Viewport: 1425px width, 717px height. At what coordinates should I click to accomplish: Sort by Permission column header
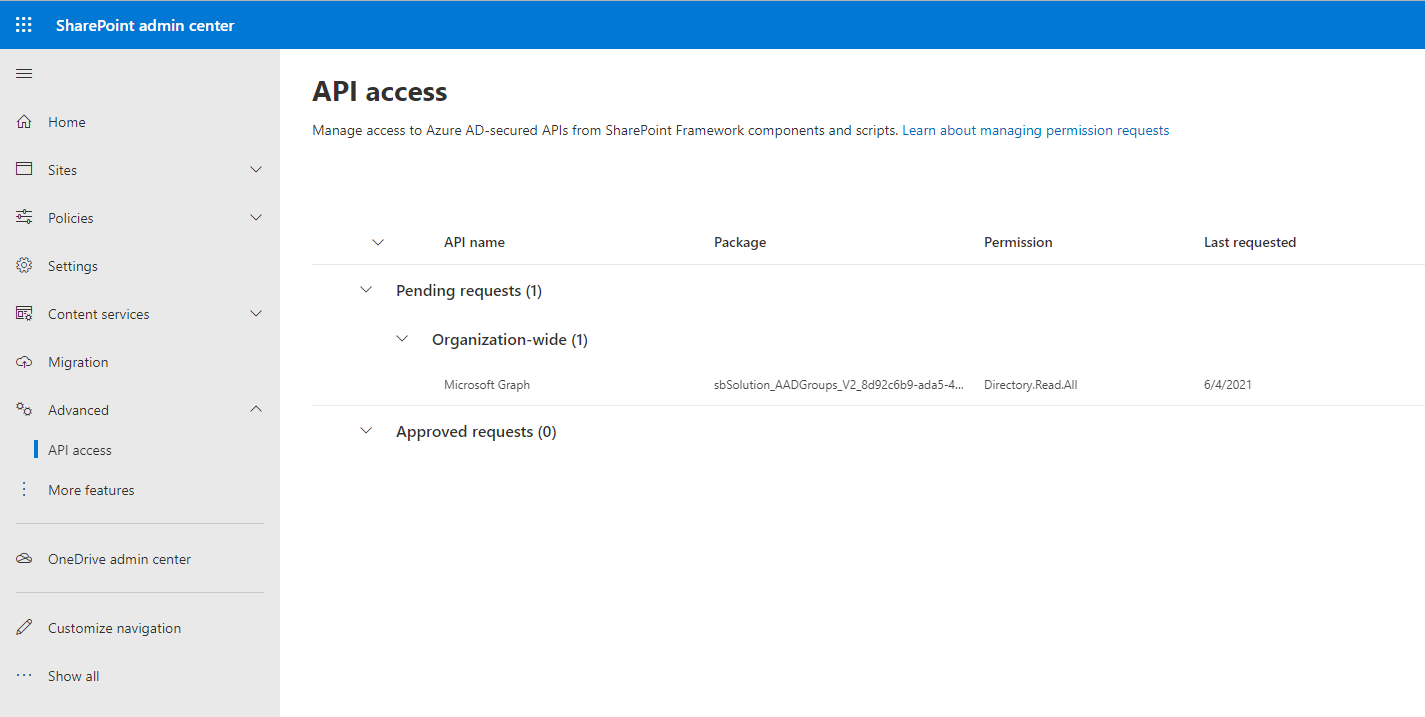pyautogui.click(x=1018, y=242)
